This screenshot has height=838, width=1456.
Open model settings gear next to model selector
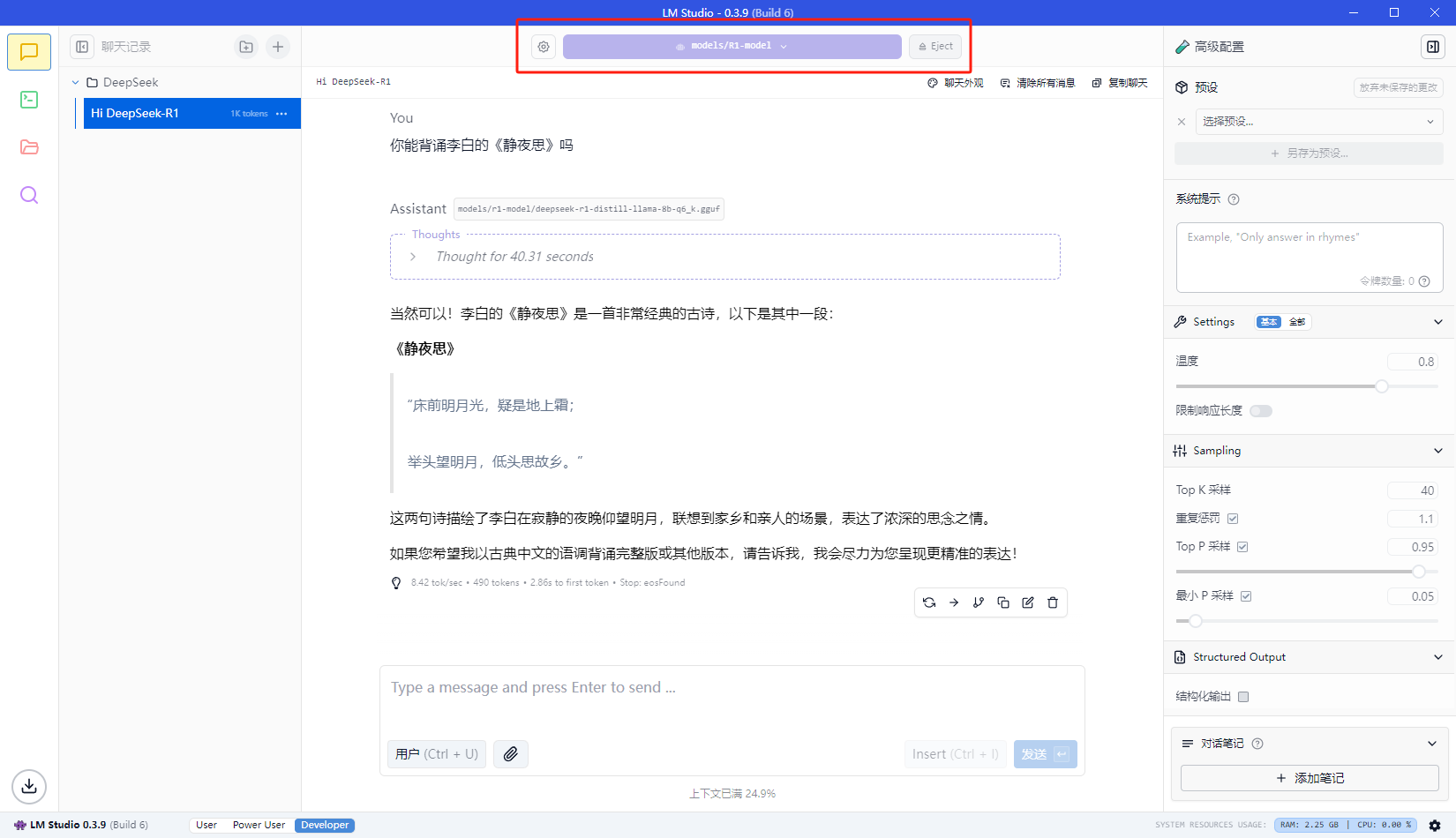[x=544, y=47]
